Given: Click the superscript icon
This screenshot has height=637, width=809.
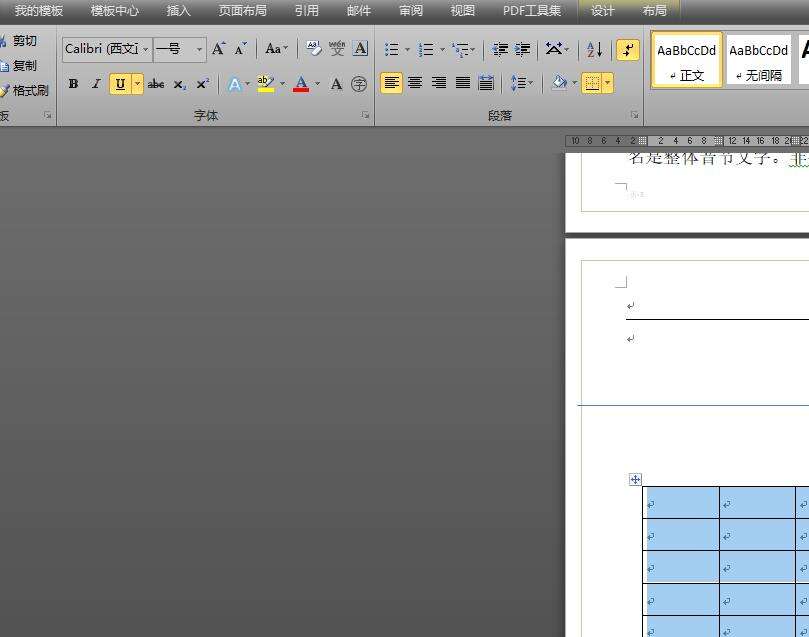Looking at the screenshot, I should point(202,84).
